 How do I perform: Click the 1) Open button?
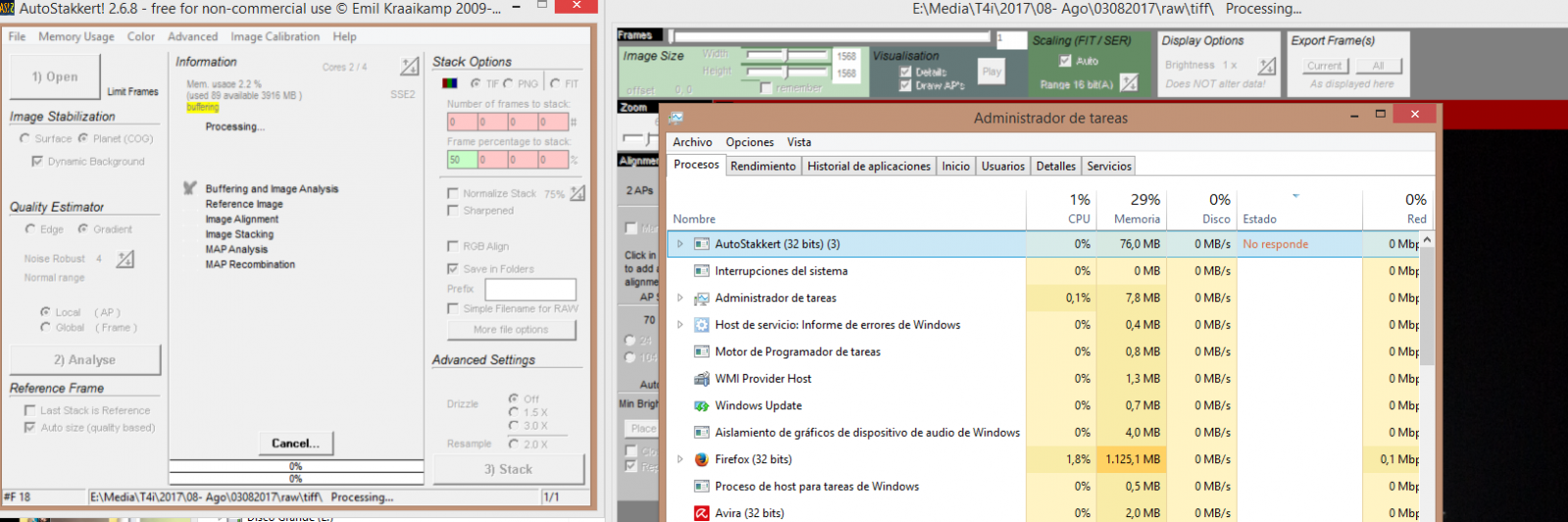click(x=55, y=76)
